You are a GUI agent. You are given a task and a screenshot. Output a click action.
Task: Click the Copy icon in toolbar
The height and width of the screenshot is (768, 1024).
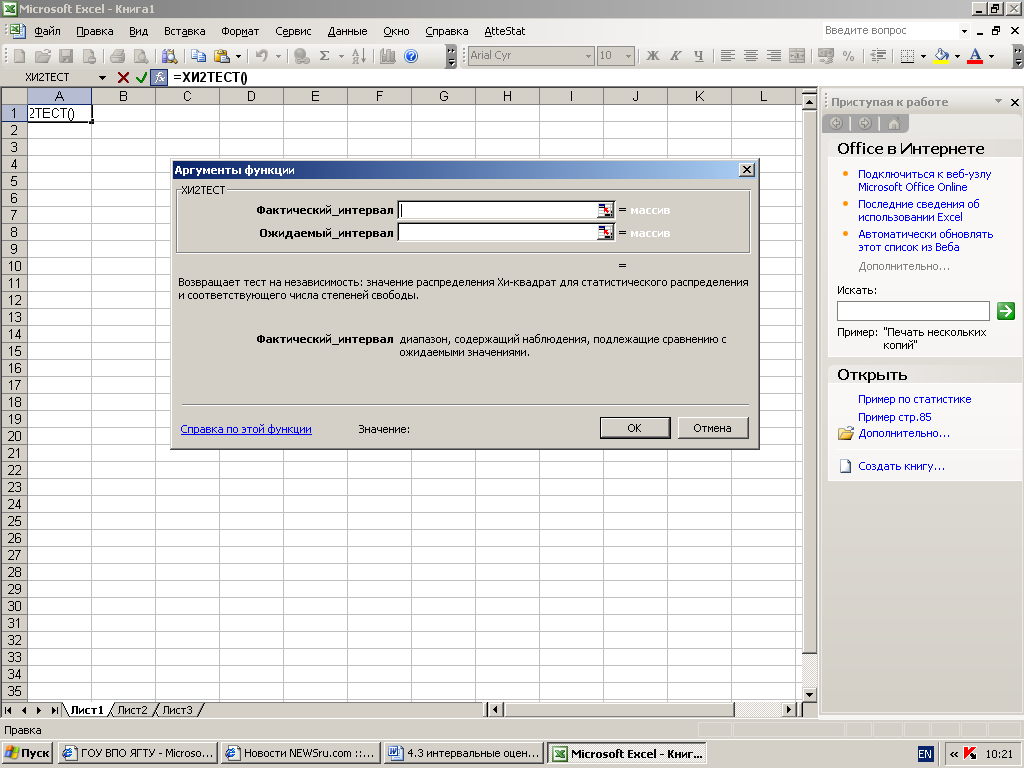click(199, 56)
